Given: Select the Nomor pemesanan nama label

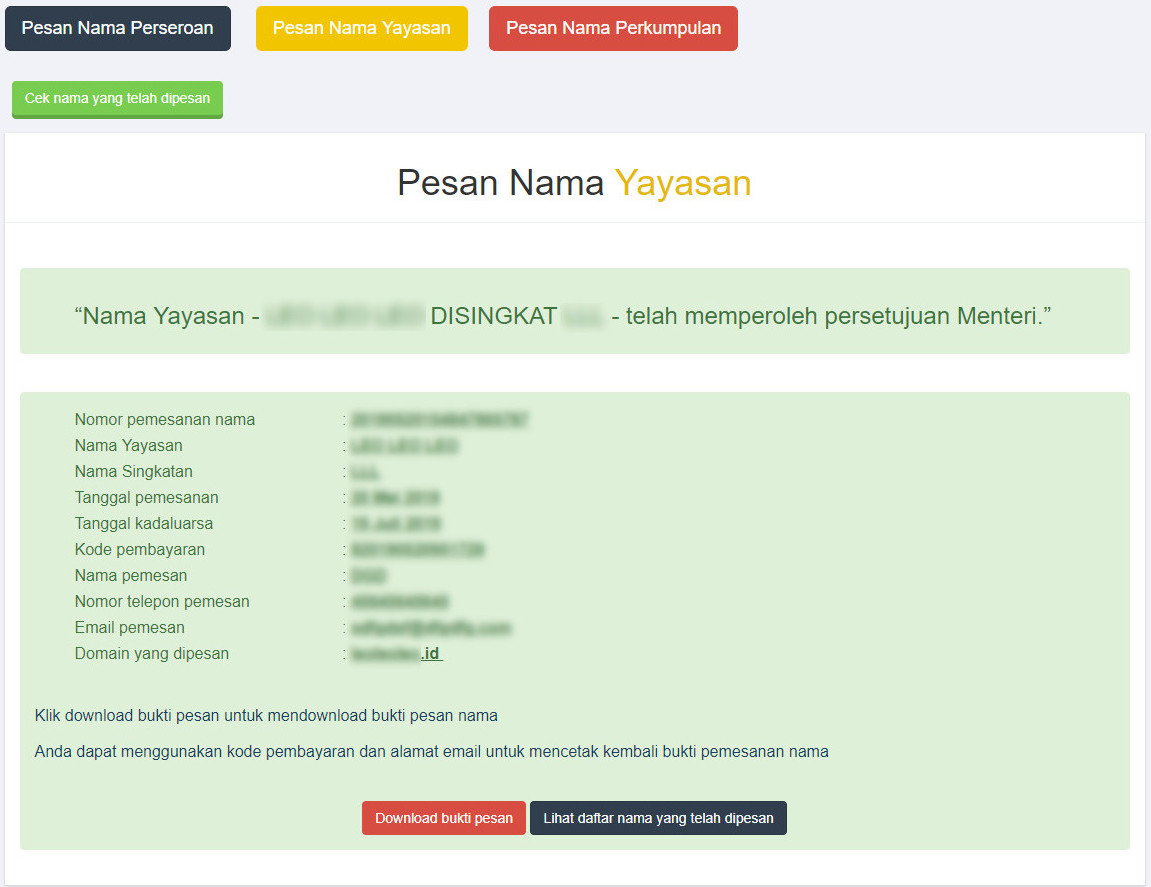Looking at the screenshot, I should click(x=164, y=420).
